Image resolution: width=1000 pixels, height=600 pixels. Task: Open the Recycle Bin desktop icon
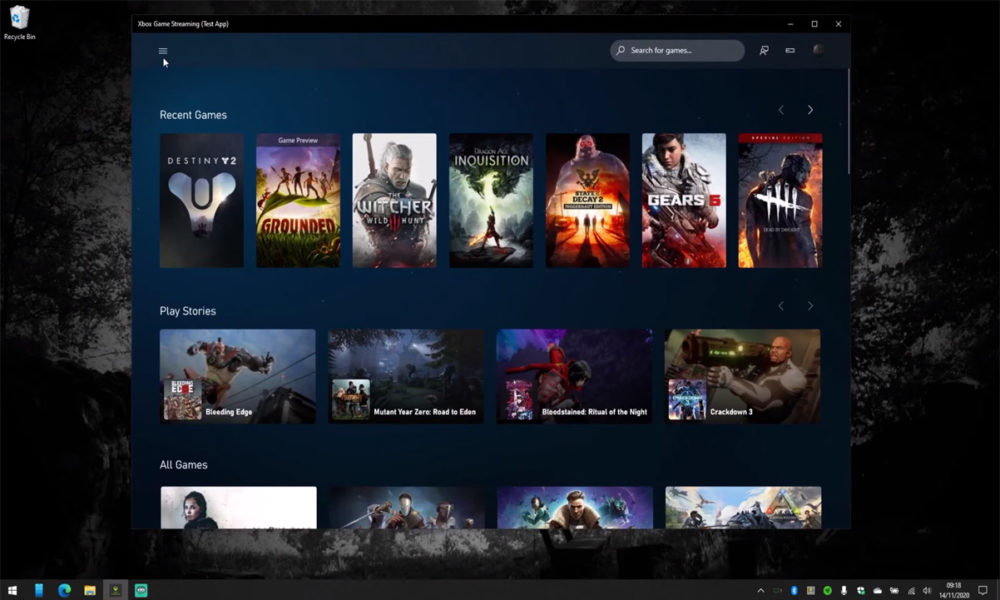tap(19, 23)
